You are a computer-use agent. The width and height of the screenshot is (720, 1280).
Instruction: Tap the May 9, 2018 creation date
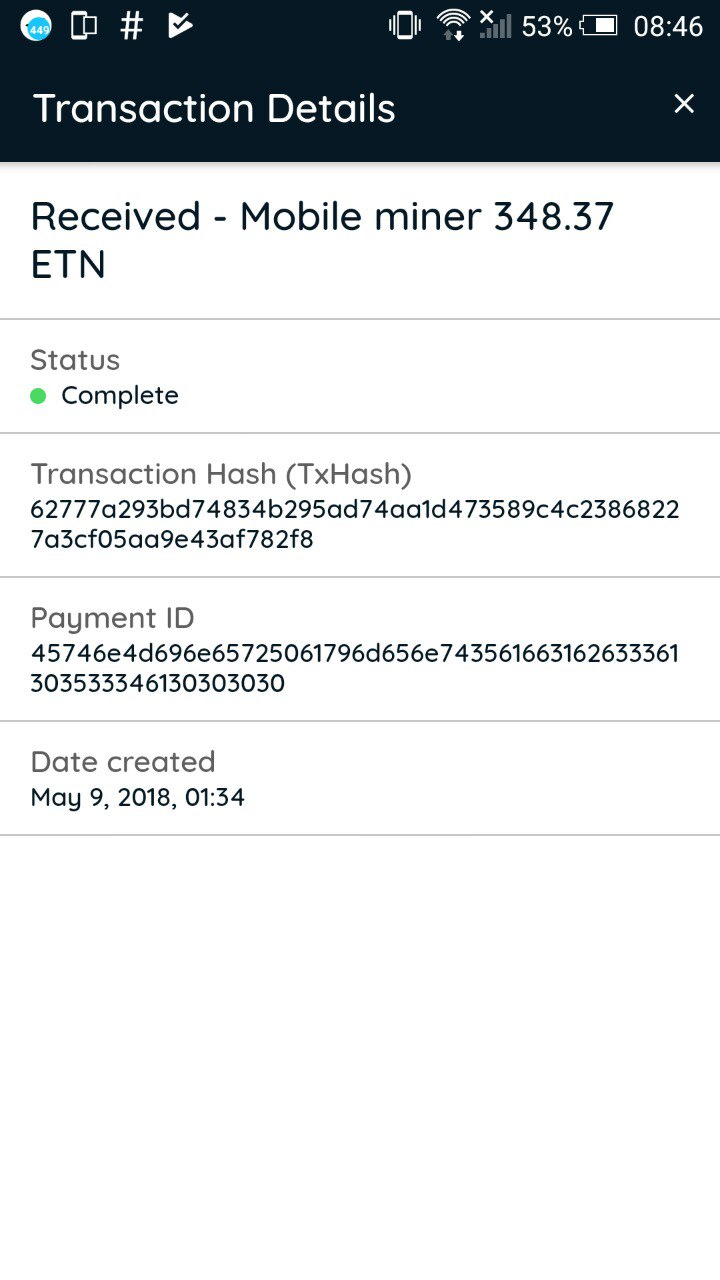[x=138, y=797]
